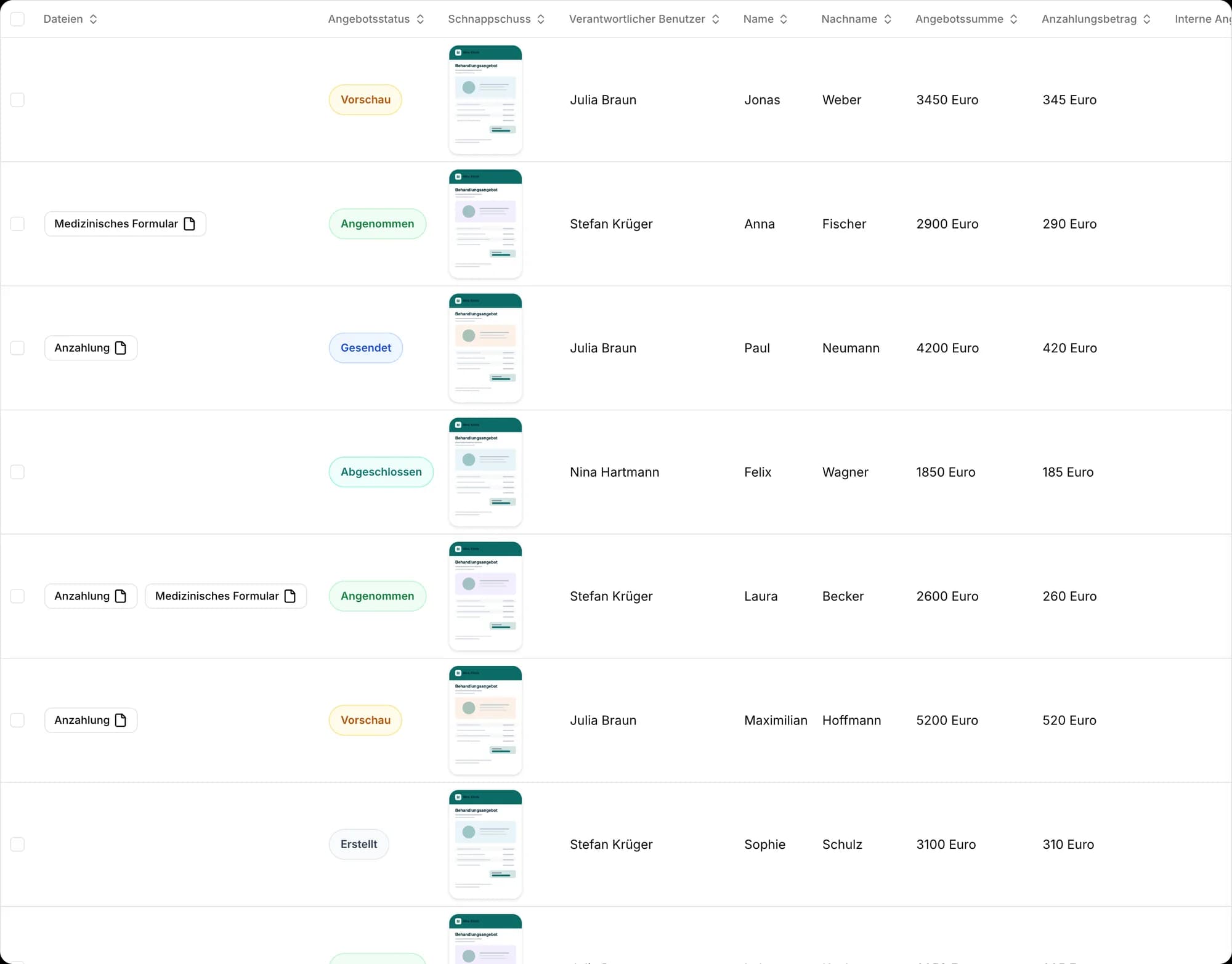Open snapshot thumbnail for Jonas Weber
Image resolution: width=1232 pixels, height=964 pixels.
point(485,100)
